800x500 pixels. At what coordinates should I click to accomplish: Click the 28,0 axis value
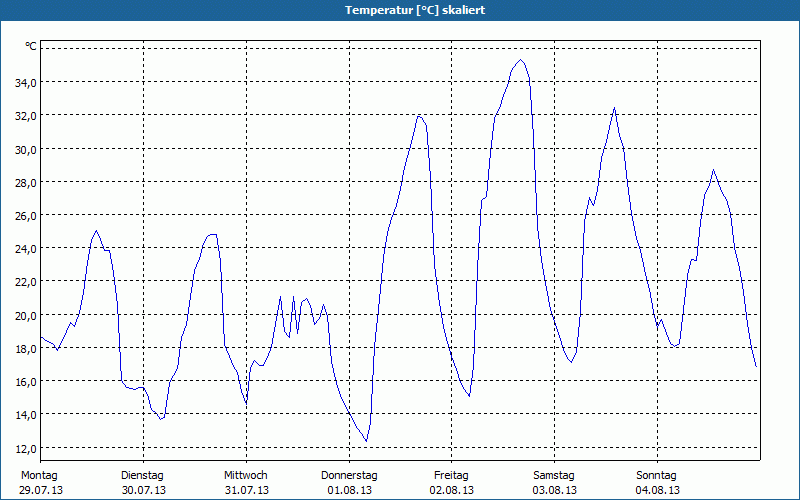[x=26, y=183]
